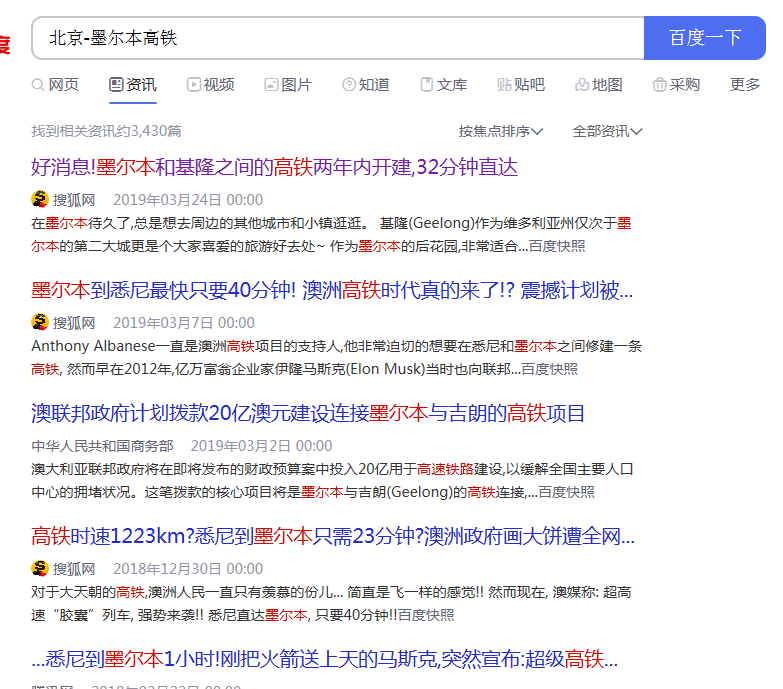
Task: Open article 澳联邦政府计划拨款20亿澳元建设
Action: 308,413
